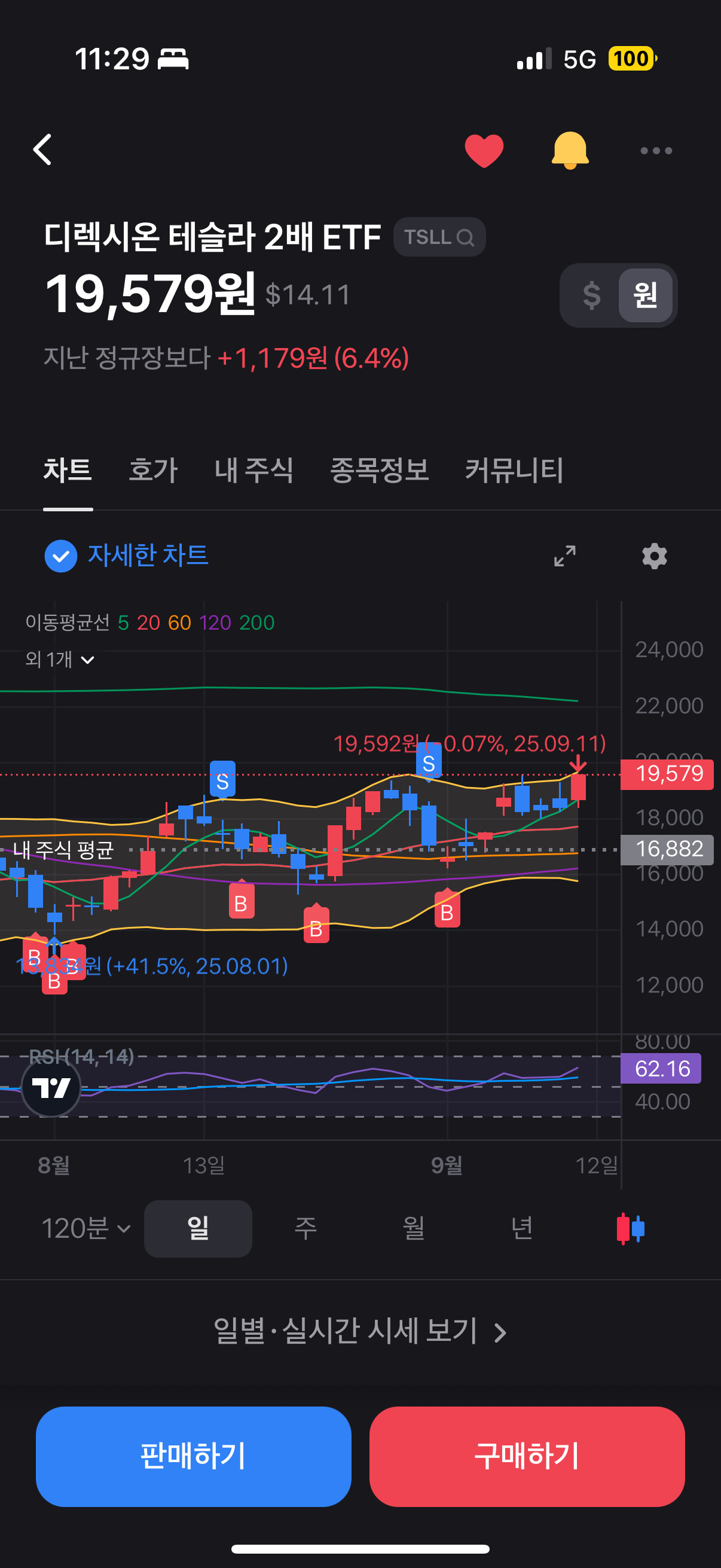Tap the 19,592원 high price annotation

click(x=469, y=743)
